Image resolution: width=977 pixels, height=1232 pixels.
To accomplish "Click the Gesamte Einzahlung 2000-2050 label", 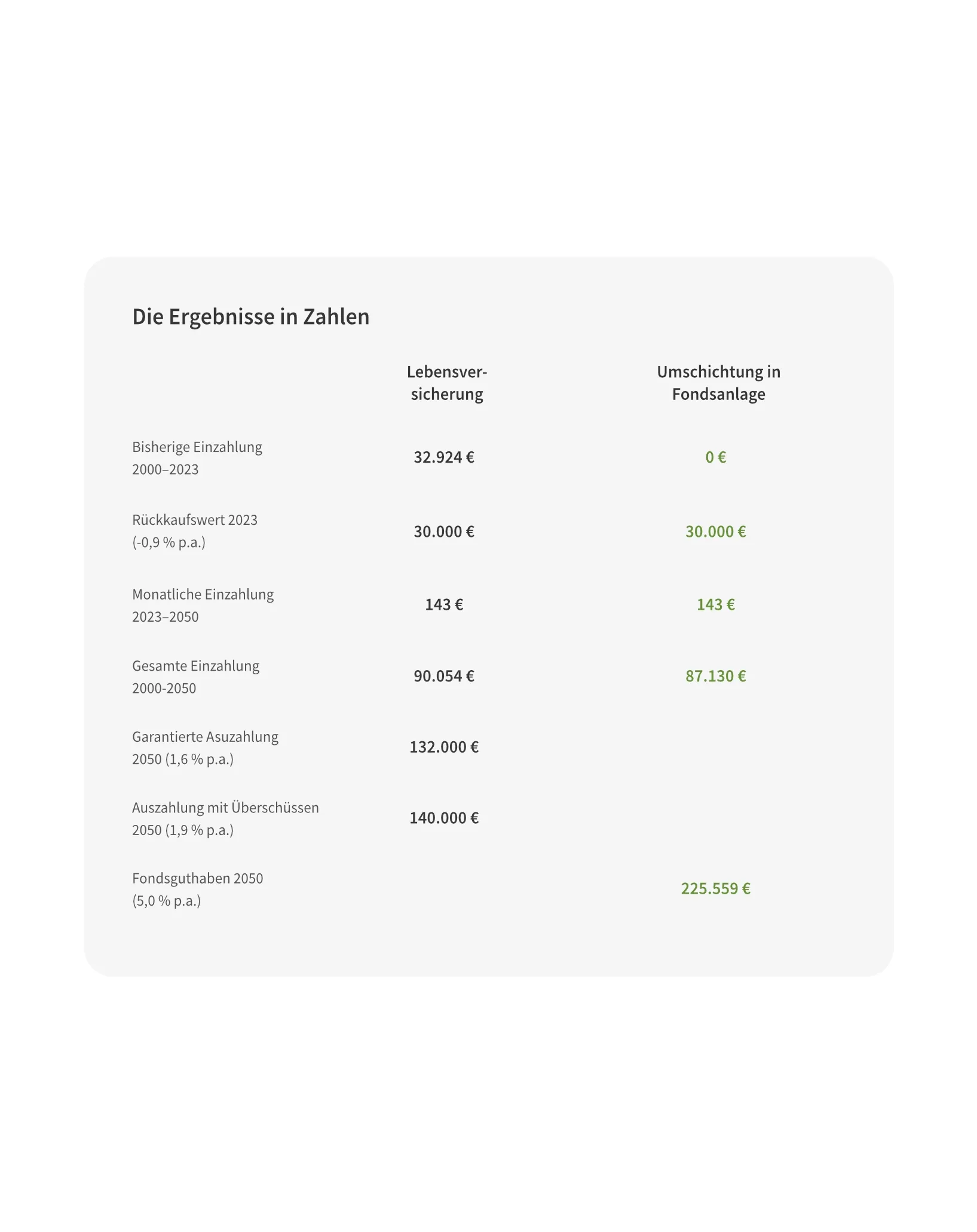I will coord(196,677).
